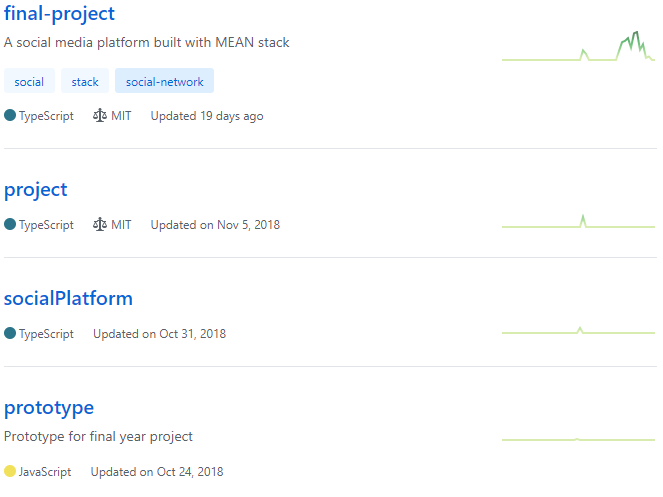Open the project repository link

coord(36,190)
